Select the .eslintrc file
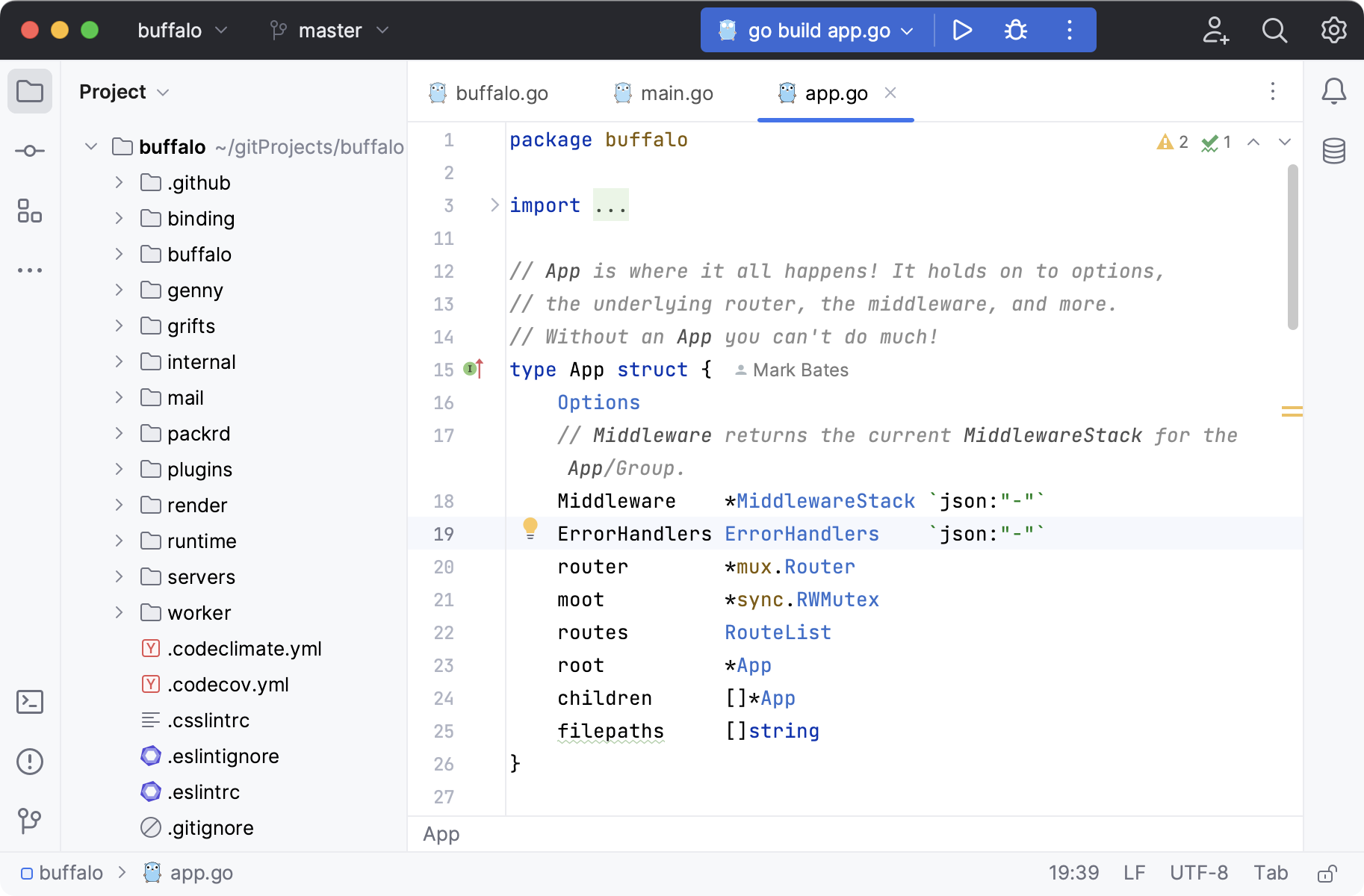This screenshot has height=896, width=1364. pyautogui.click(x=190, y=791)
